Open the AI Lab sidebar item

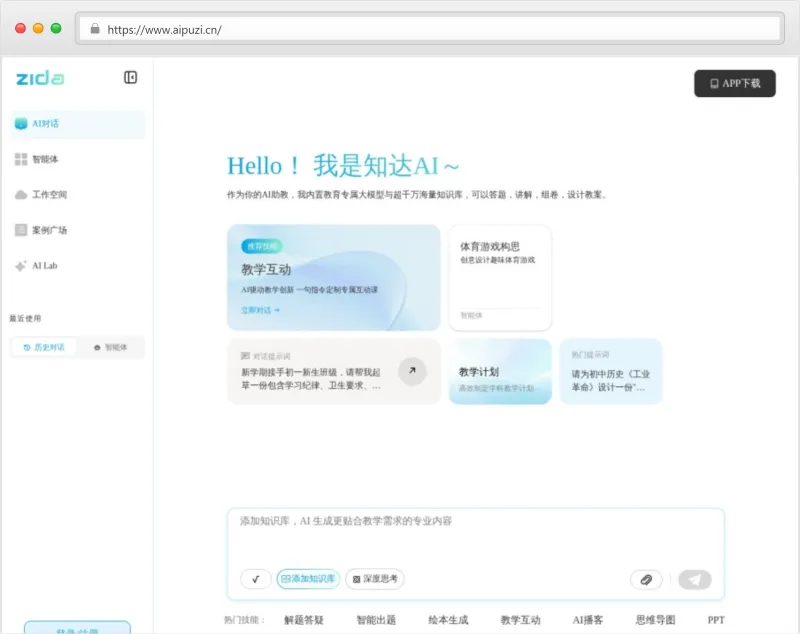(78, 266)
